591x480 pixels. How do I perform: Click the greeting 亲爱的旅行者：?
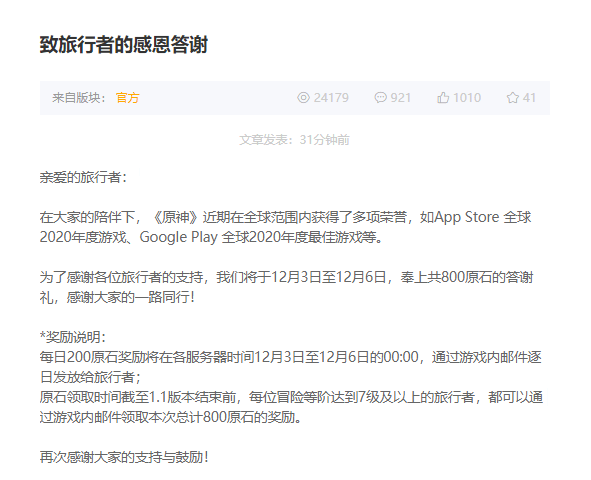tap(84, 177)
